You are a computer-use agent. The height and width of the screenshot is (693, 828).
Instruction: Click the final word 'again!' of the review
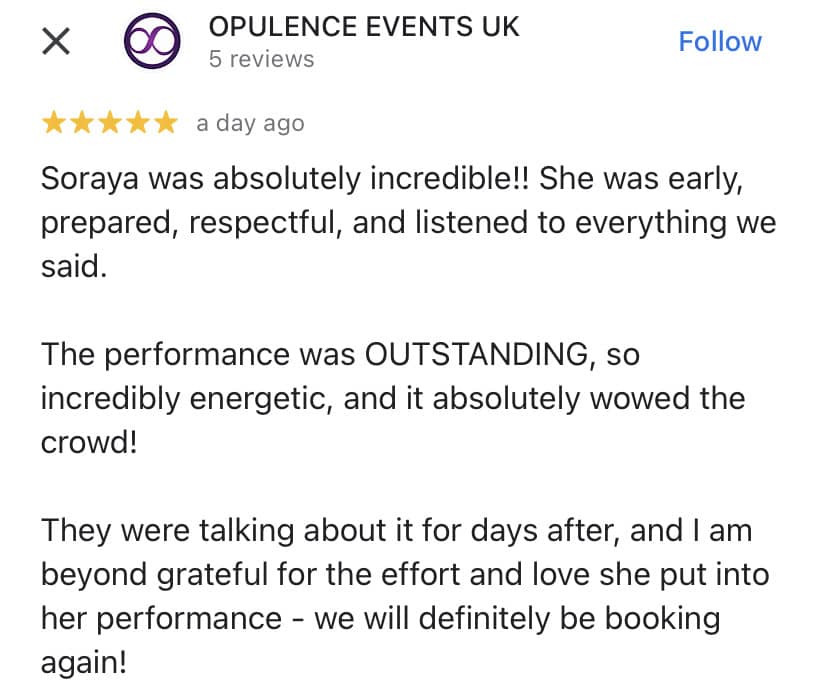point(84,663)
